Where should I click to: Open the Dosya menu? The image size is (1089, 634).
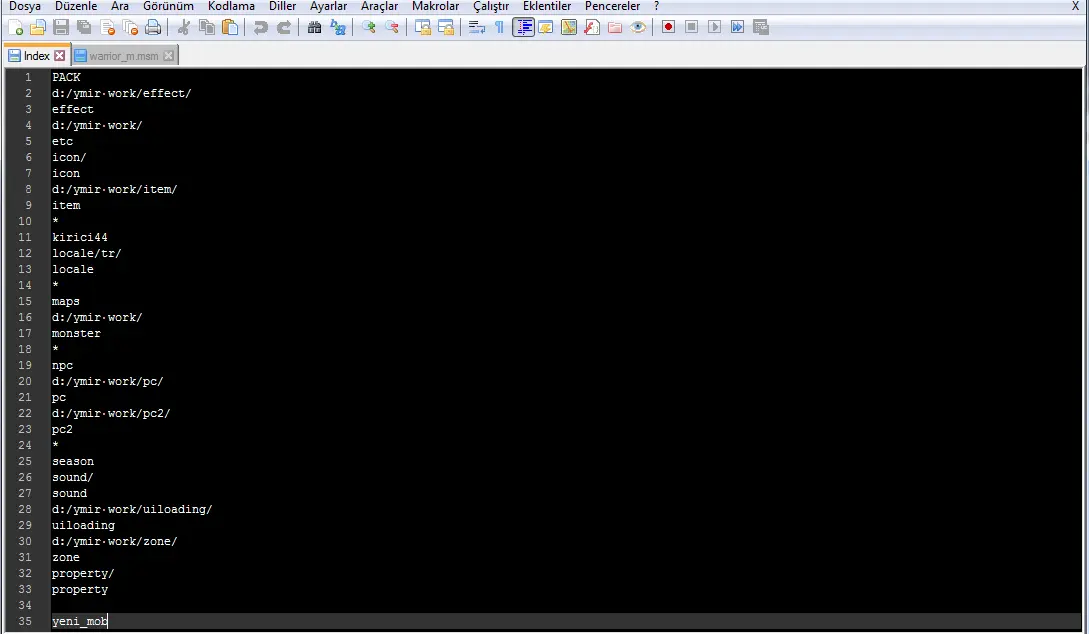[x=25, y=6]
